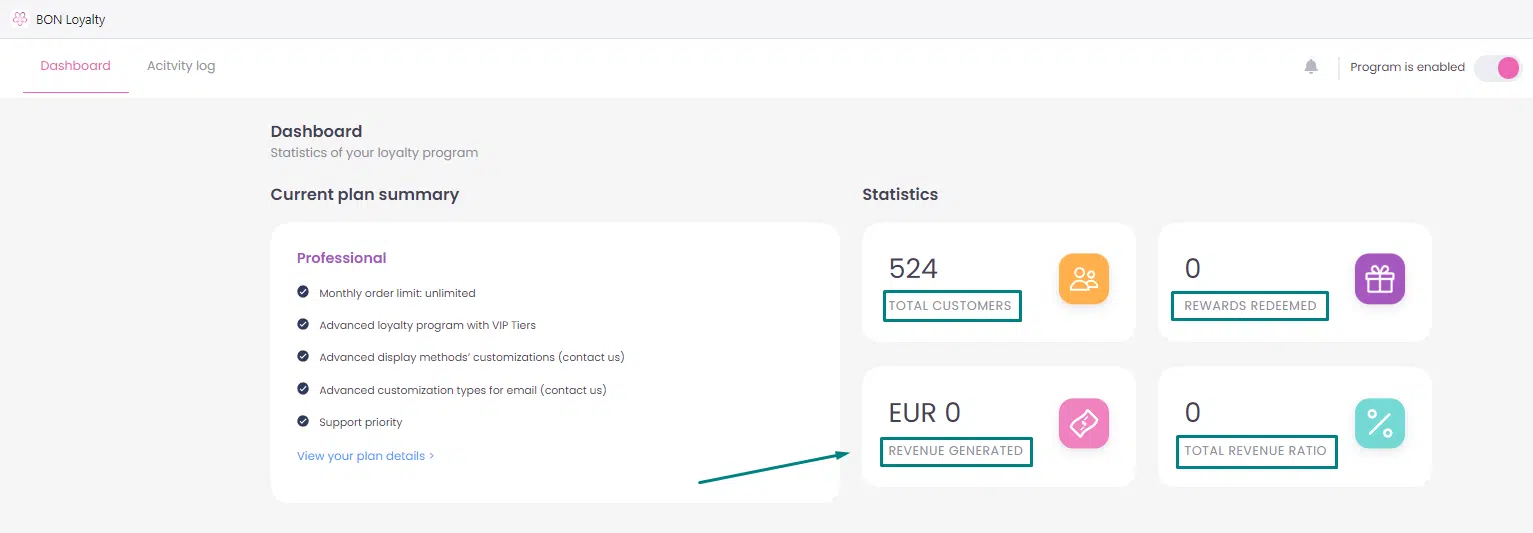The width and height of the screenshot is (1533, 533).
Task: Click the Rewards Redeemed label
Action: 1250,306
